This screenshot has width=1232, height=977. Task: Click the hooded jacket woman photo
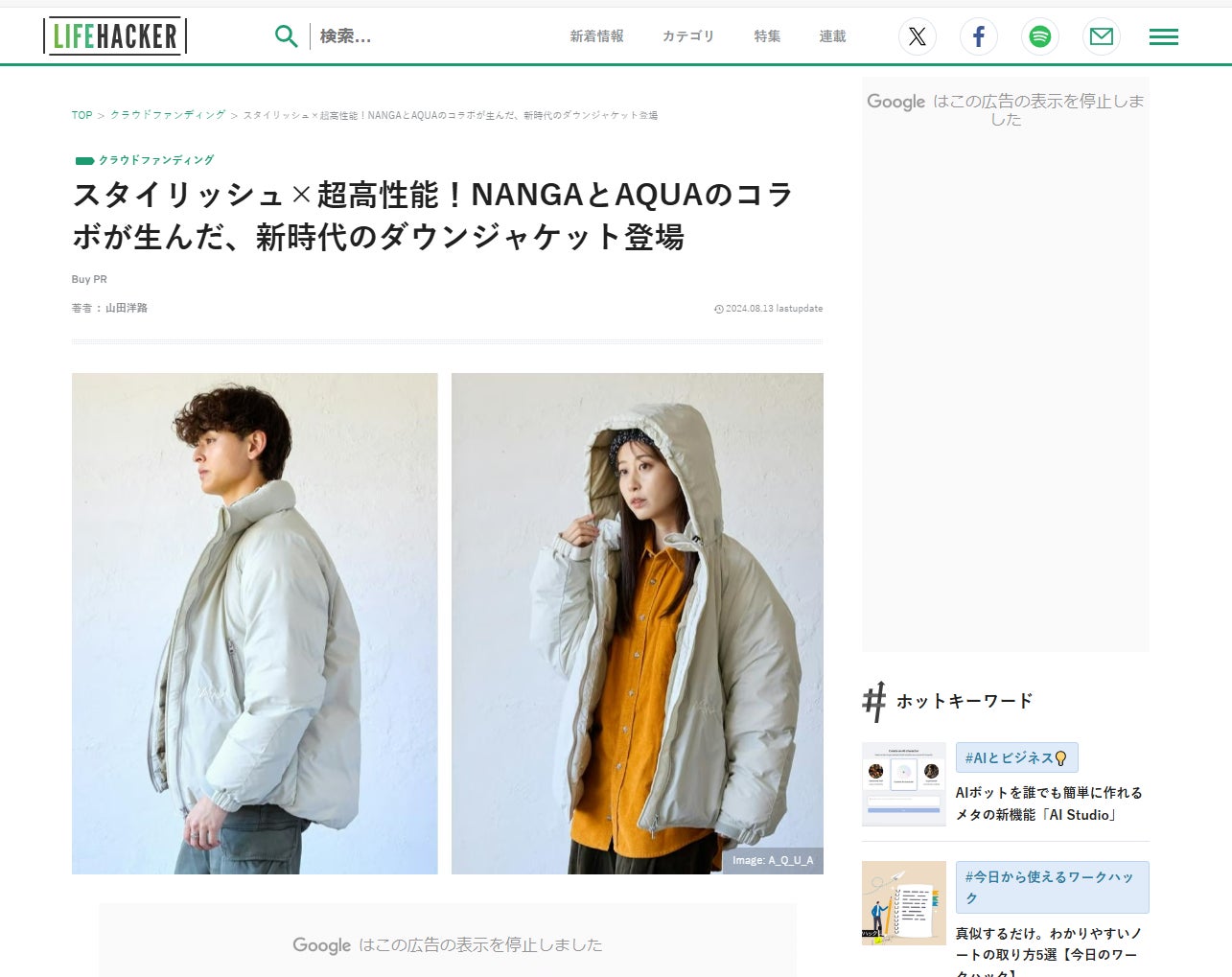coord(638,623)
